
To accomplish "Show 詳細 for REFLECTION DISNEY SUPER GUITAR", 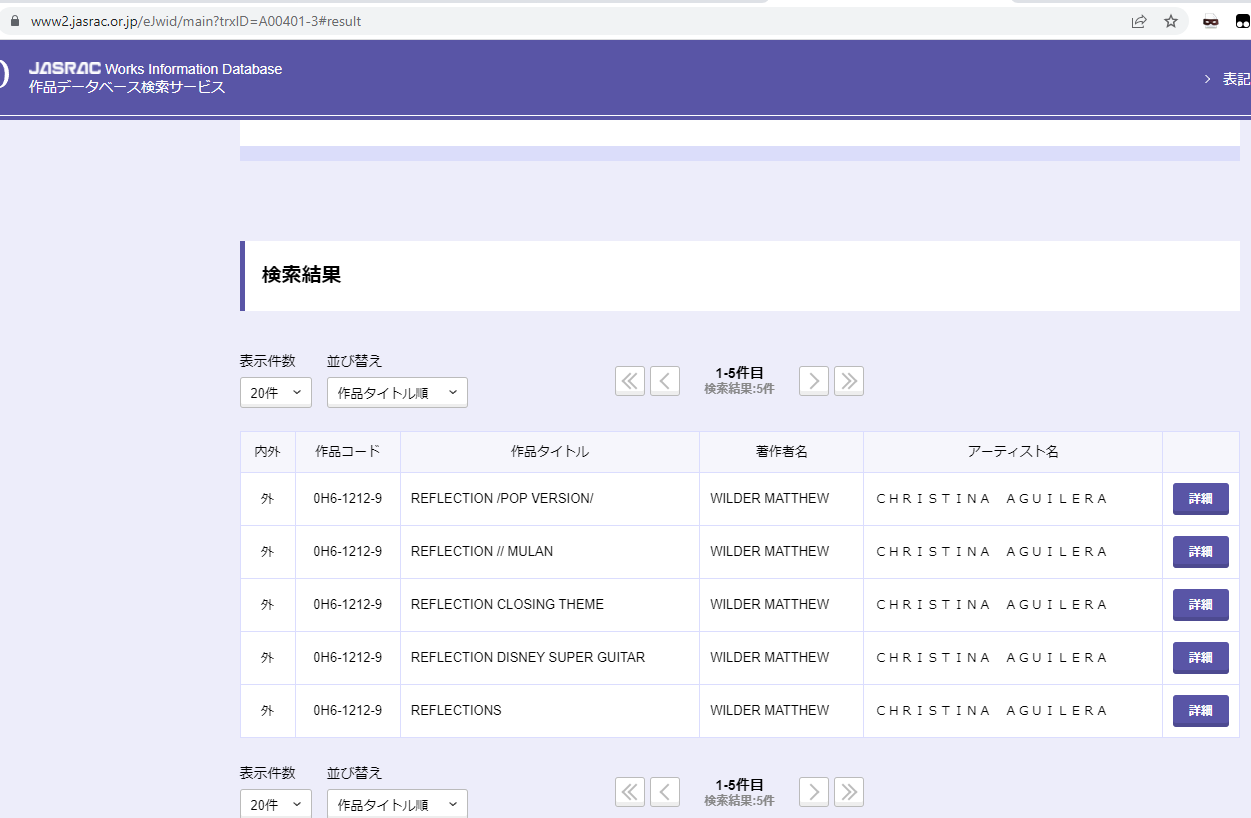I will coord(1200,658).
